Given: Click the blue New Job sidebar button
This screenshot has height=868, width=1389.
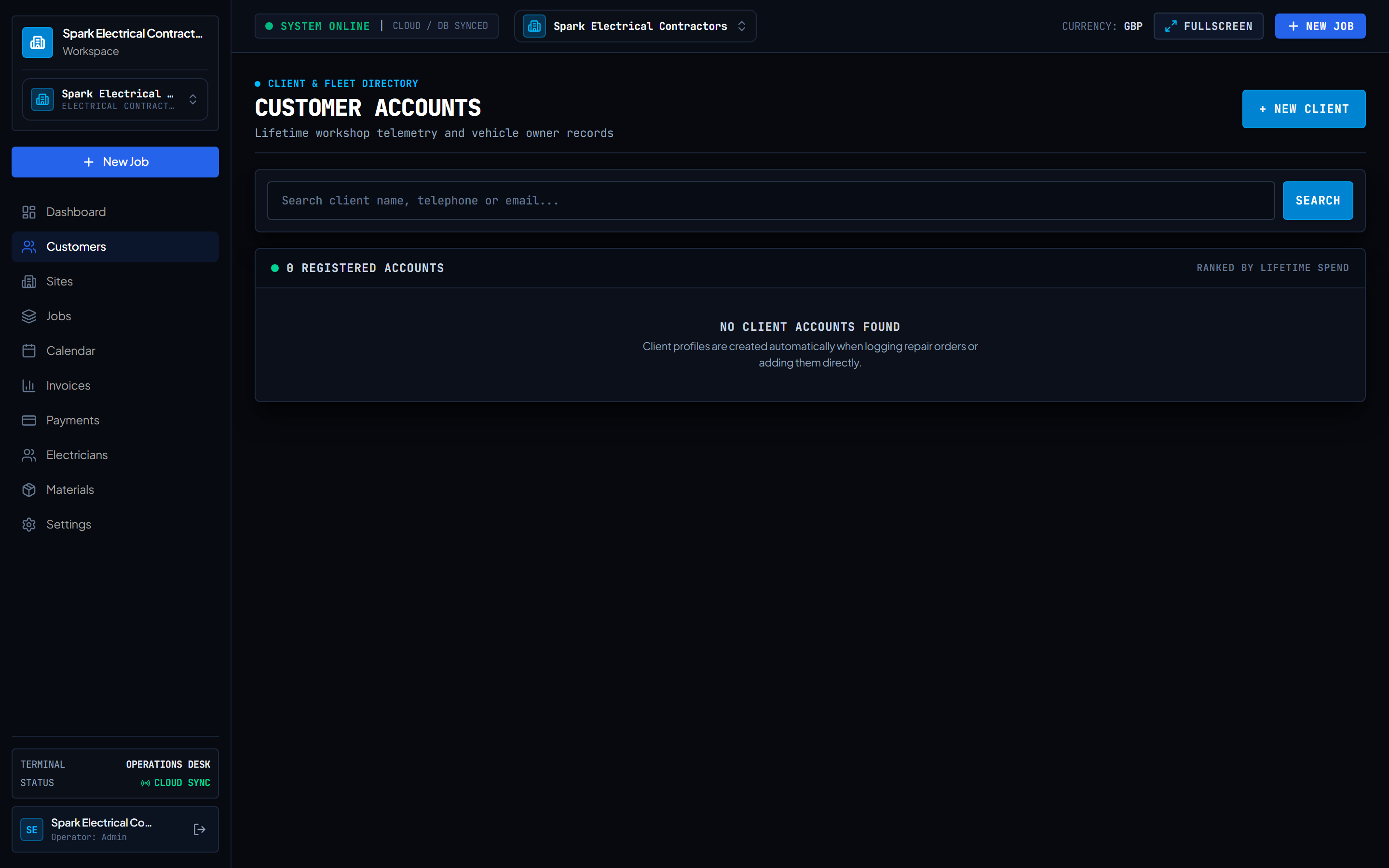Looking at the screenshot, I should tap(115, 162).
